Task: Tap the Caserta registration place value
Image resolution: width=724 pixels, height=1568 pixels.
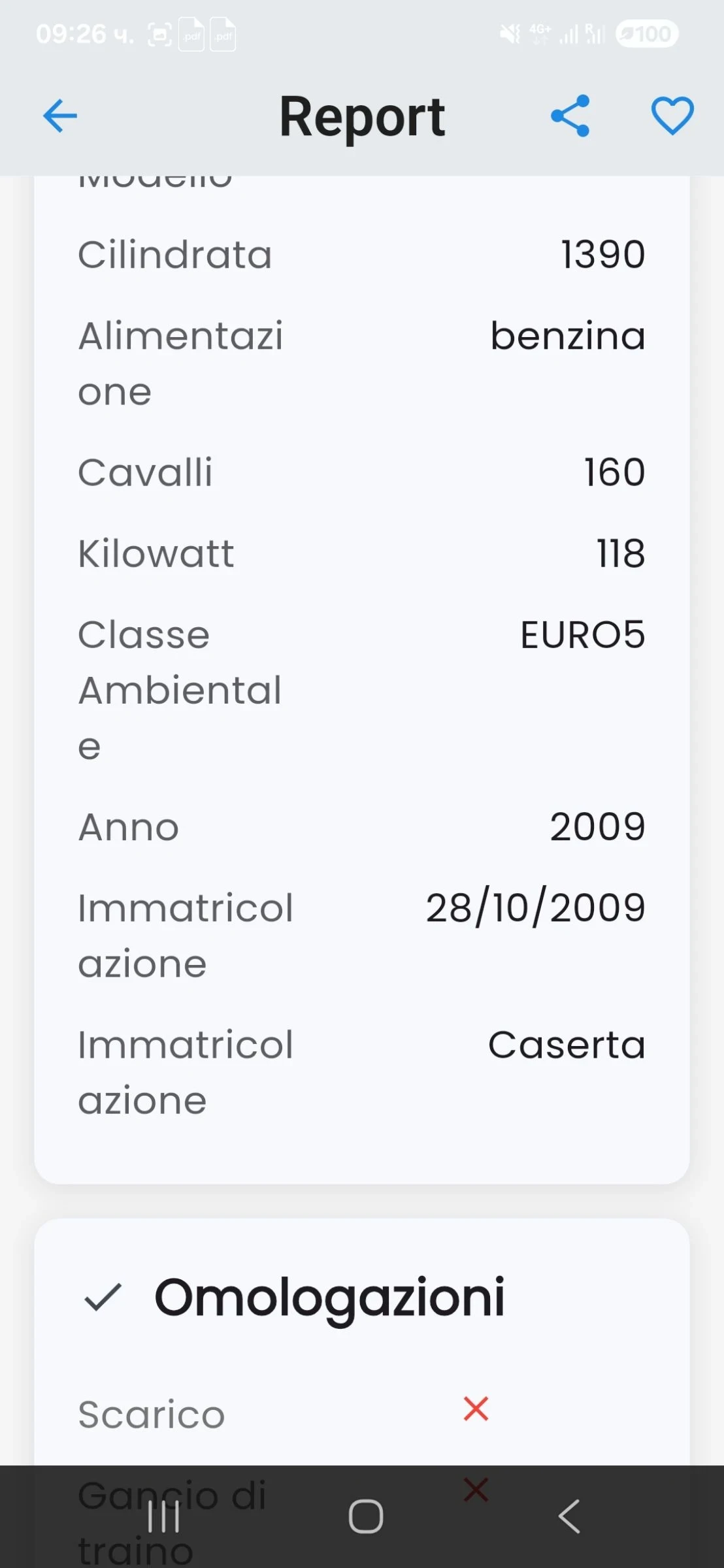Action: pos(567,1045)
